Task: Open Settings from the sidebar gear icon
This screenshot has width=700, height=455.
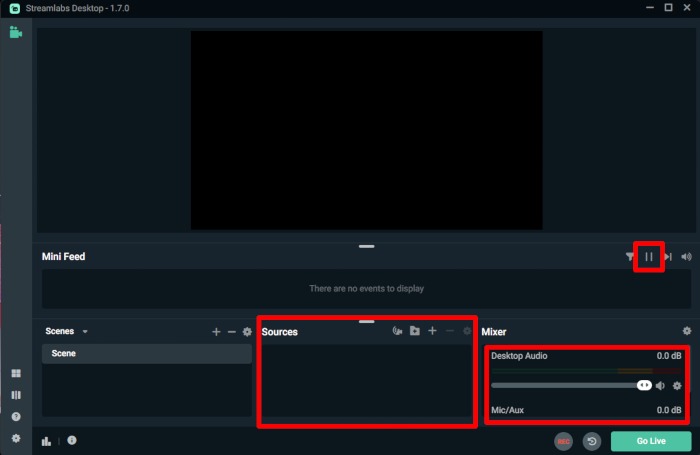Action: point(15,438)
